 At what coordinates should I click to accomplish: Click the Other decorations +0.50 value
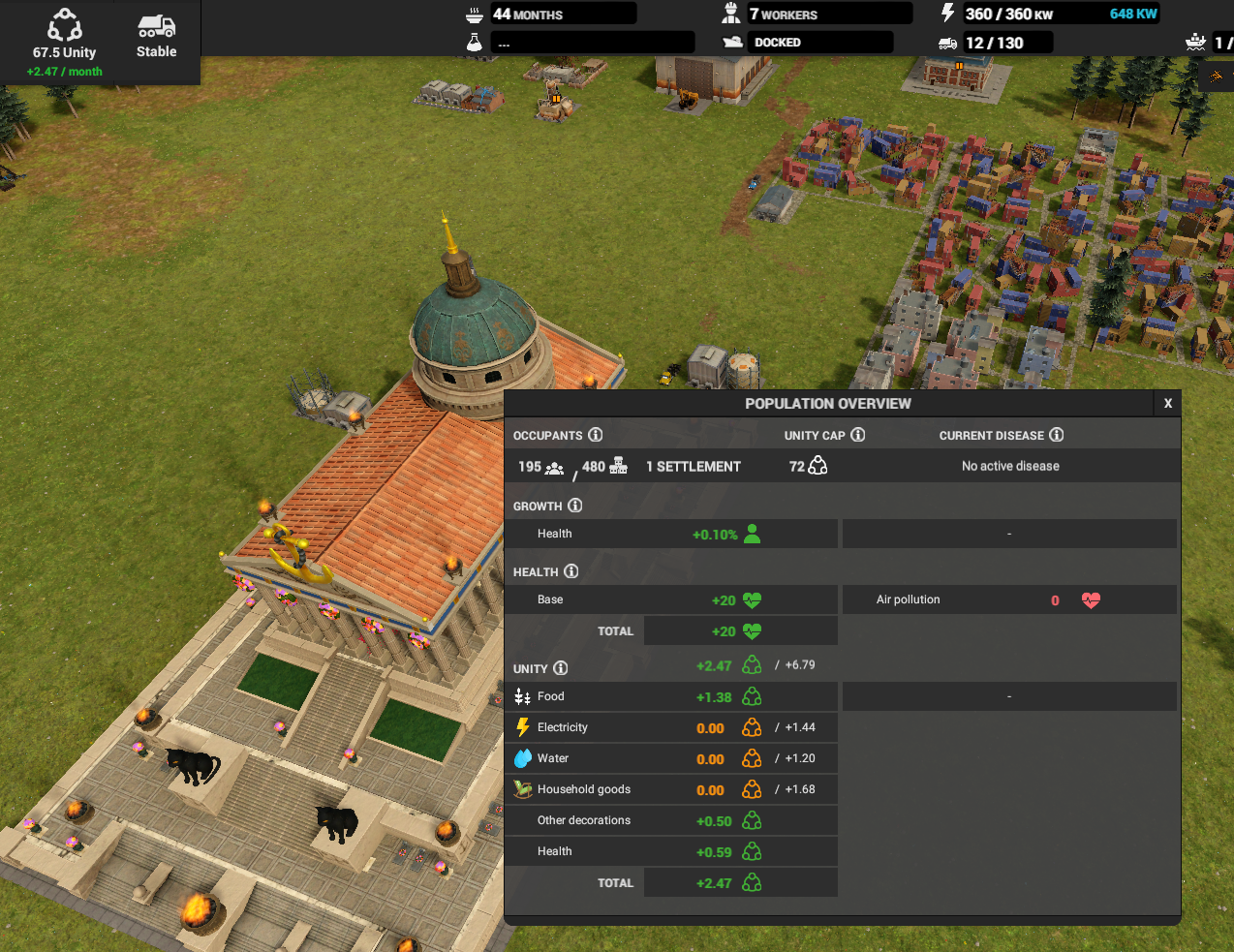coord(714,821)
